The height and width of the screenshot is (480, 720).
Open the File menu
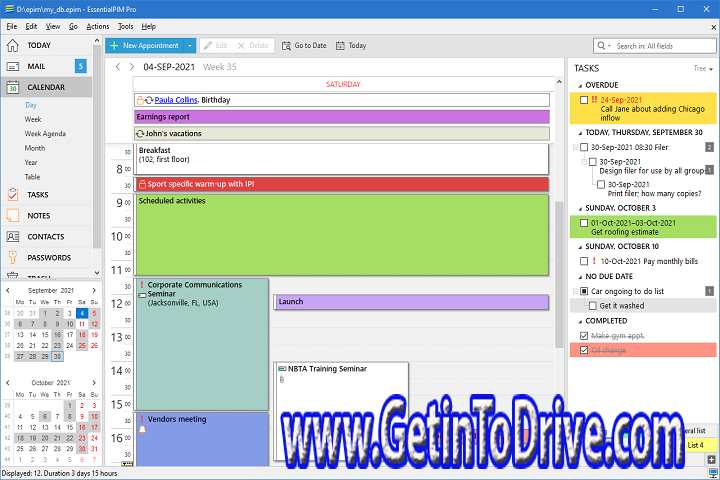tap(12, 27)
